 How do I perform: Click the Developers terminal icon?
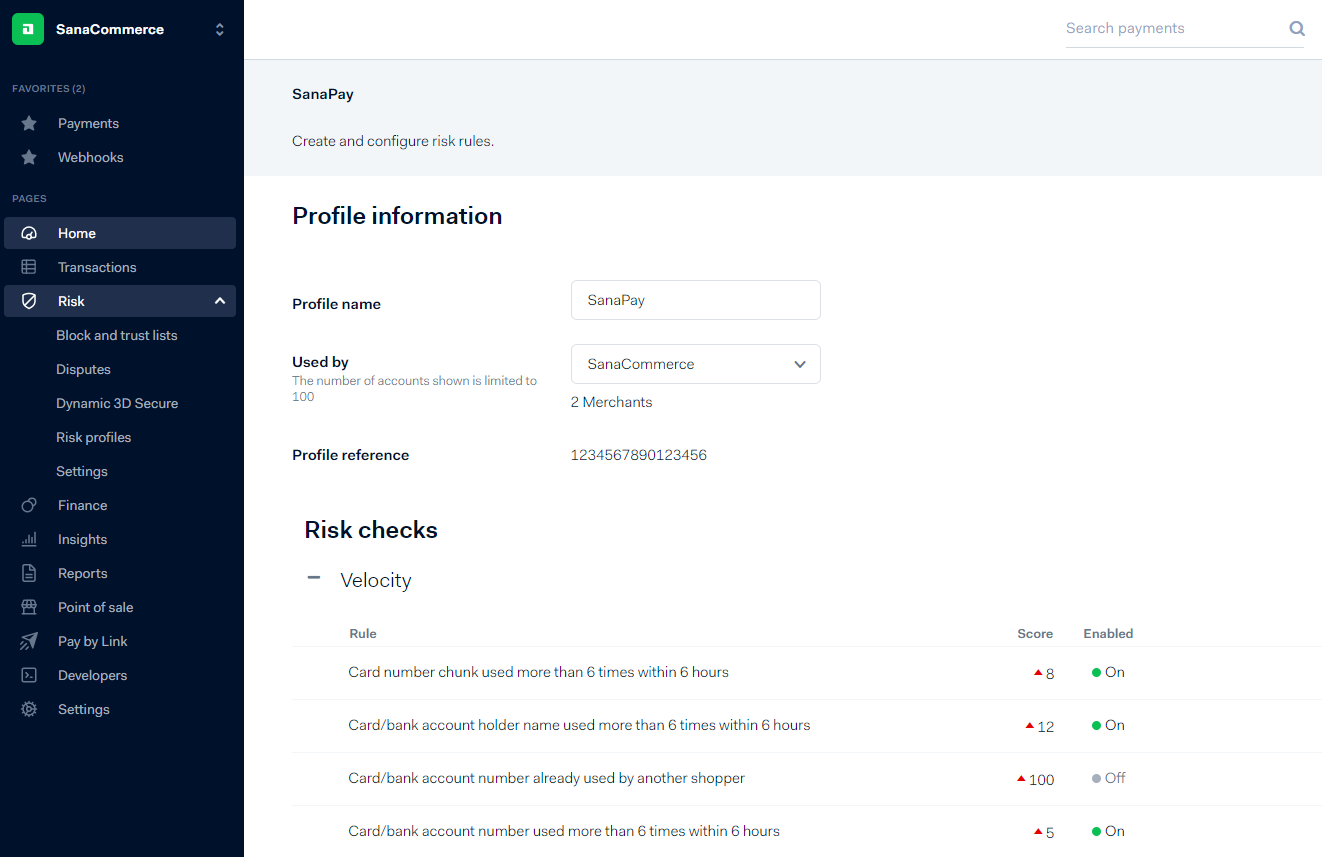[x=29, y=675]
